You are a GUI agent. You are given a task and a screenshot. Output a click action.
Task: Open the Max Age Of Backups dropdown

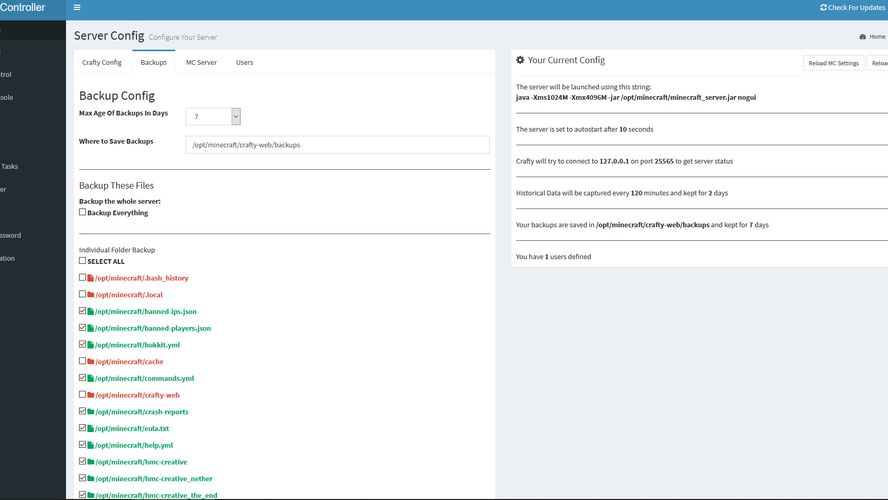point(213,117)
